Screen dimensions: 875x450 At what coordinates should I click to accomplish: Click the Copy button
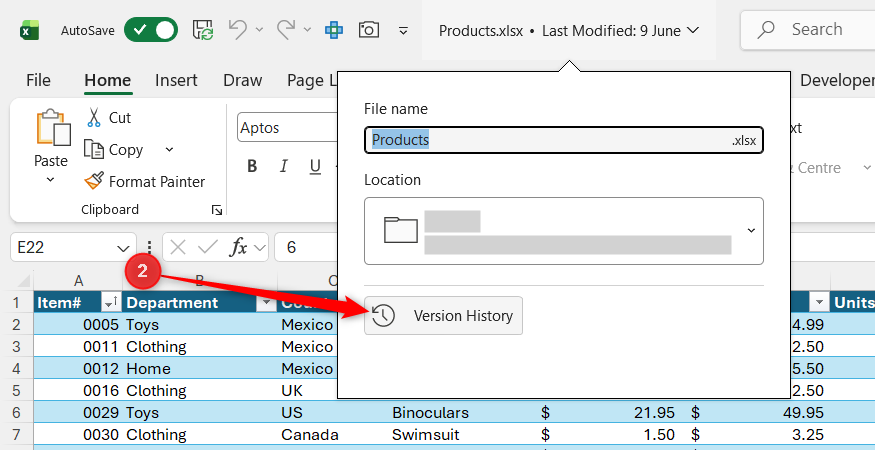(x=114, y=150)
